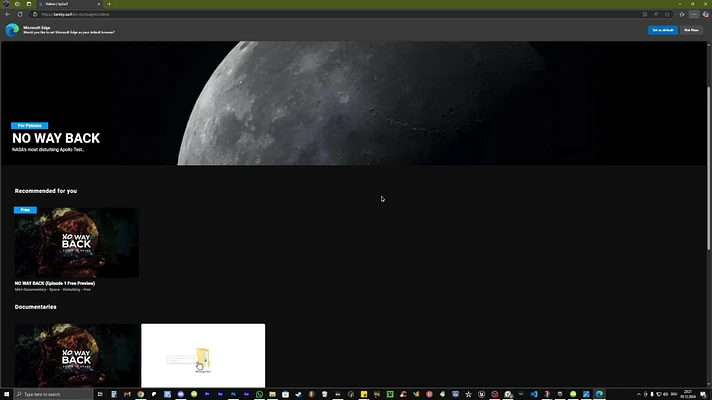Open the NO WAY BACK Episode 1 Free Preview thumbnail
Viewport: 712px width, 400px height.
[77, 242]
